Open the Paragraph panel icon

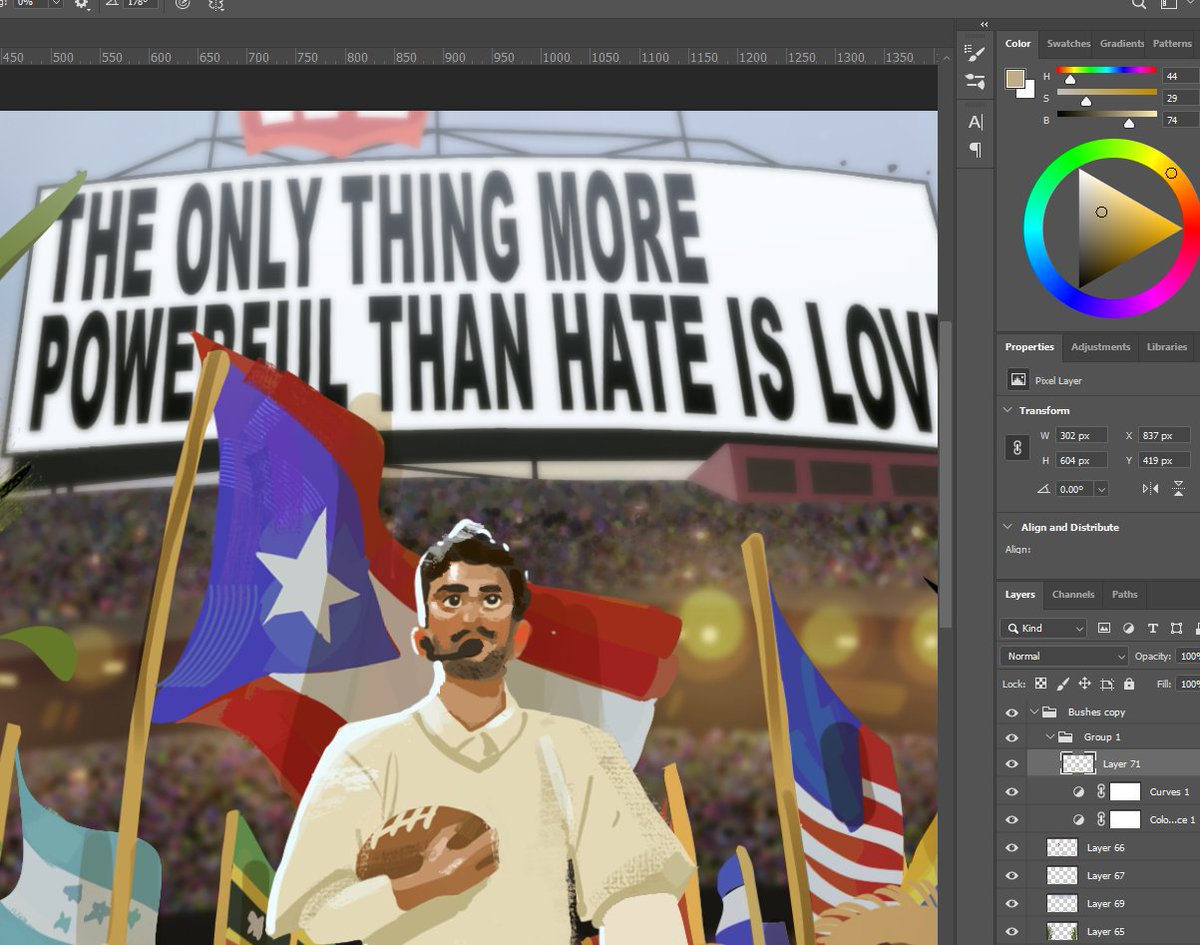point(976,147)
